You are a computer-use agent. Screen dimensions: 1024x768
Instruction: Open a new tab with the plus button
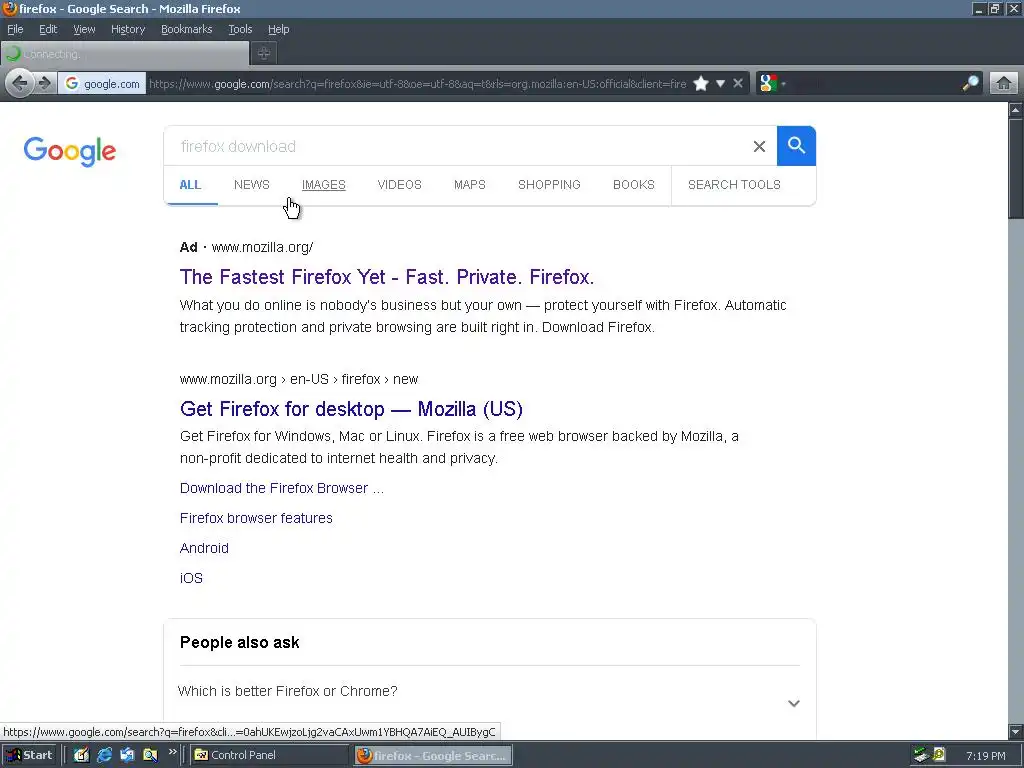coord(264,54)
